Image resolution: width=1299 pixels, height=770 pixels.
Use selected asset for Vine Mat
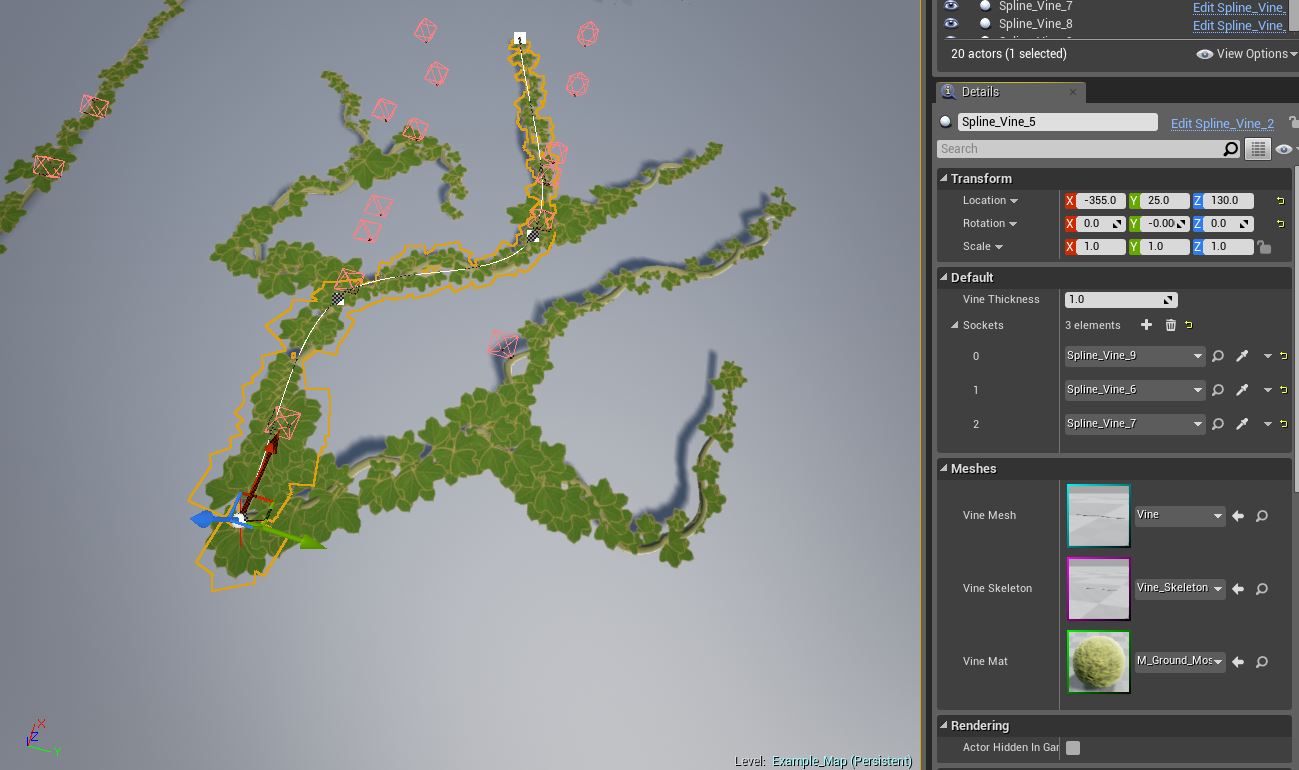pos(1238,662)
